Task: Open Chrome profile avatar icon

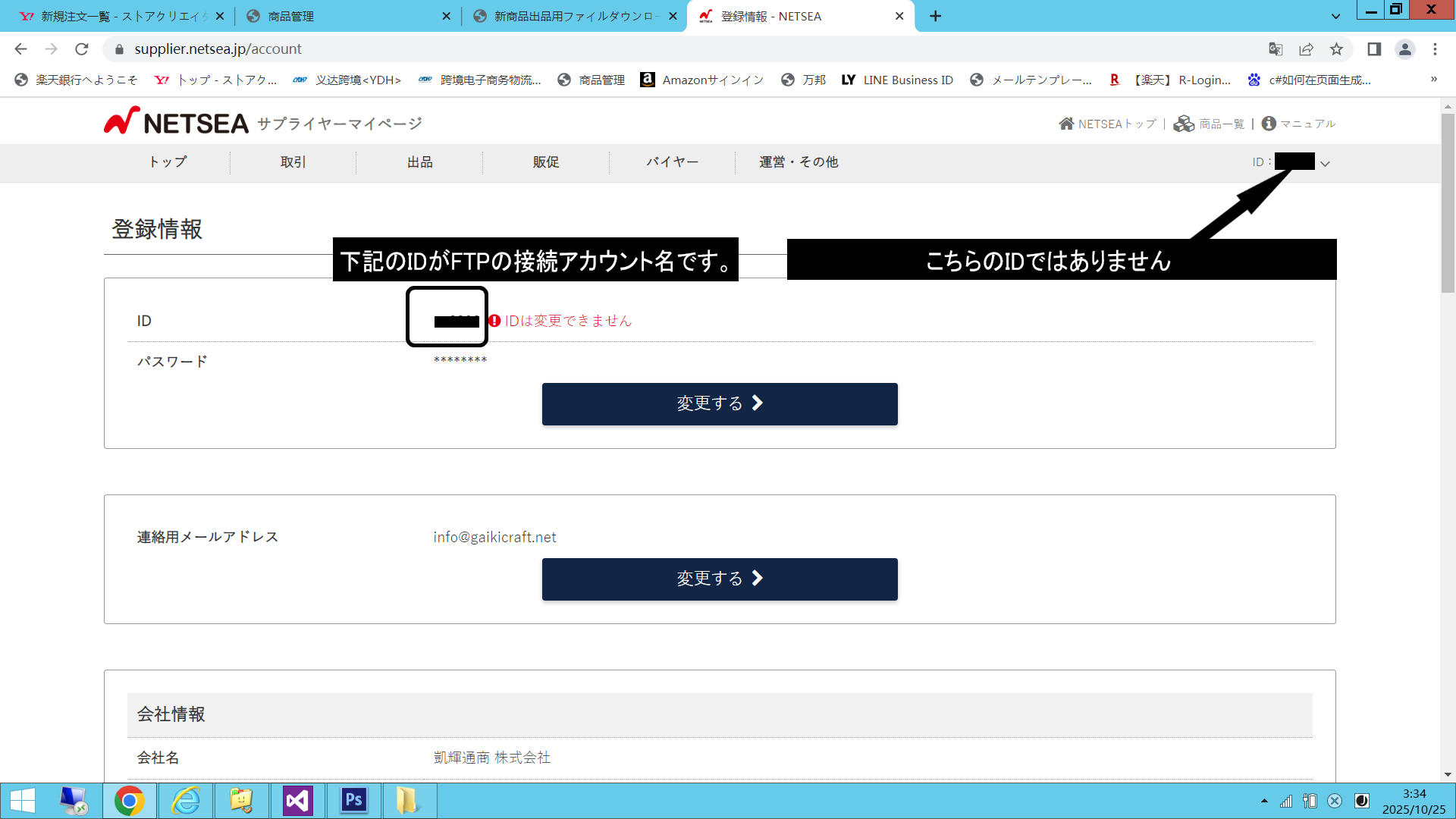Action: tap(1404, 49)
